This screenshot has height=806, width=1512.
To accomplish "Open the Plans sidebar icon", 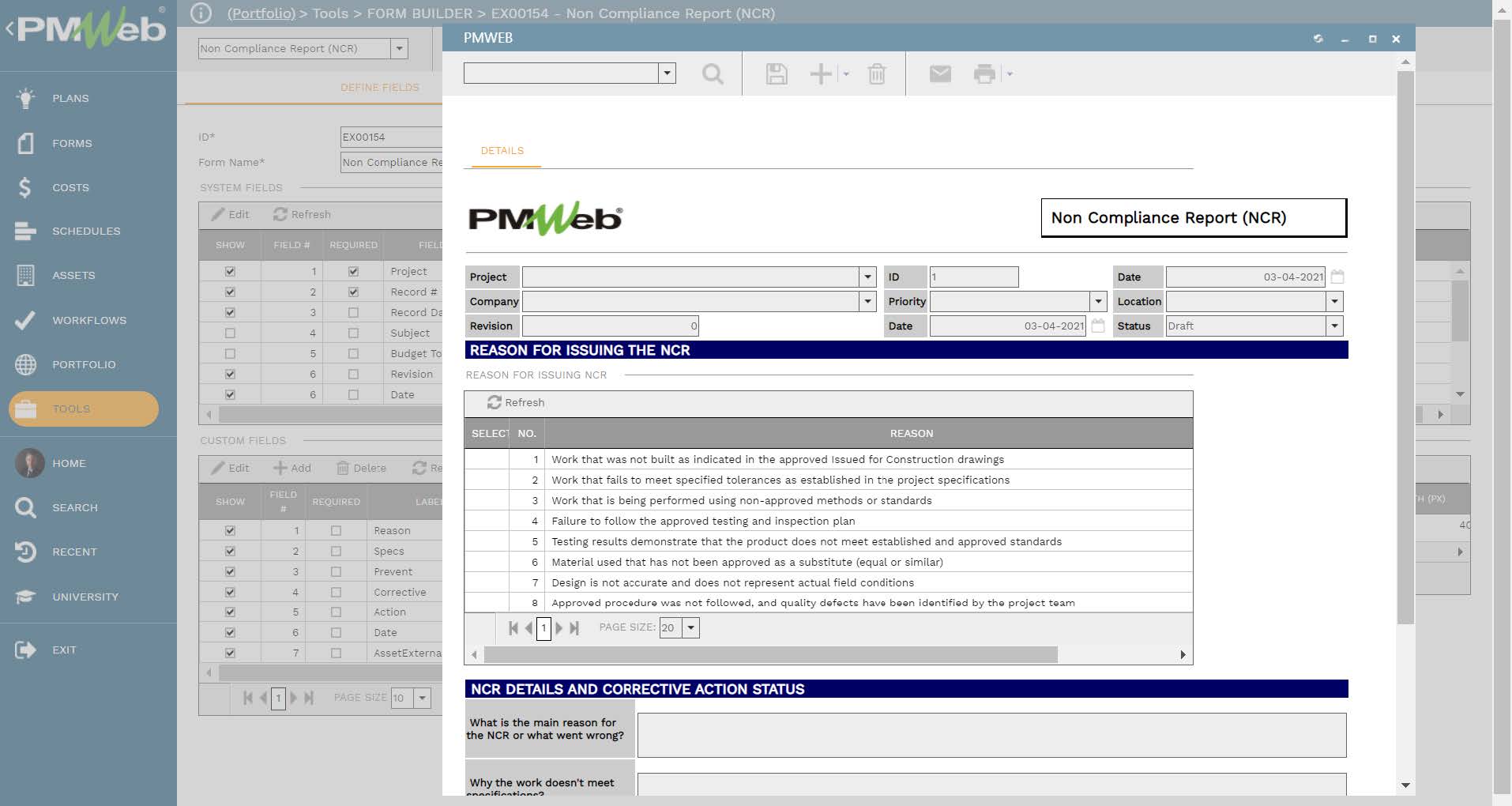I will click(x=25, y=98).
